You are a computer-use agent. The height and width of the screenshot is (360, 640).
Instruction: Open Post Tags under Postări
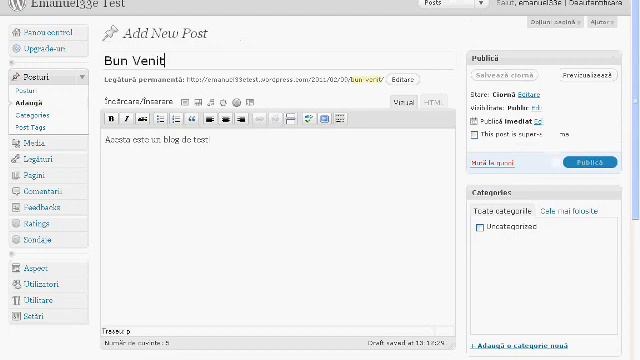30,127
